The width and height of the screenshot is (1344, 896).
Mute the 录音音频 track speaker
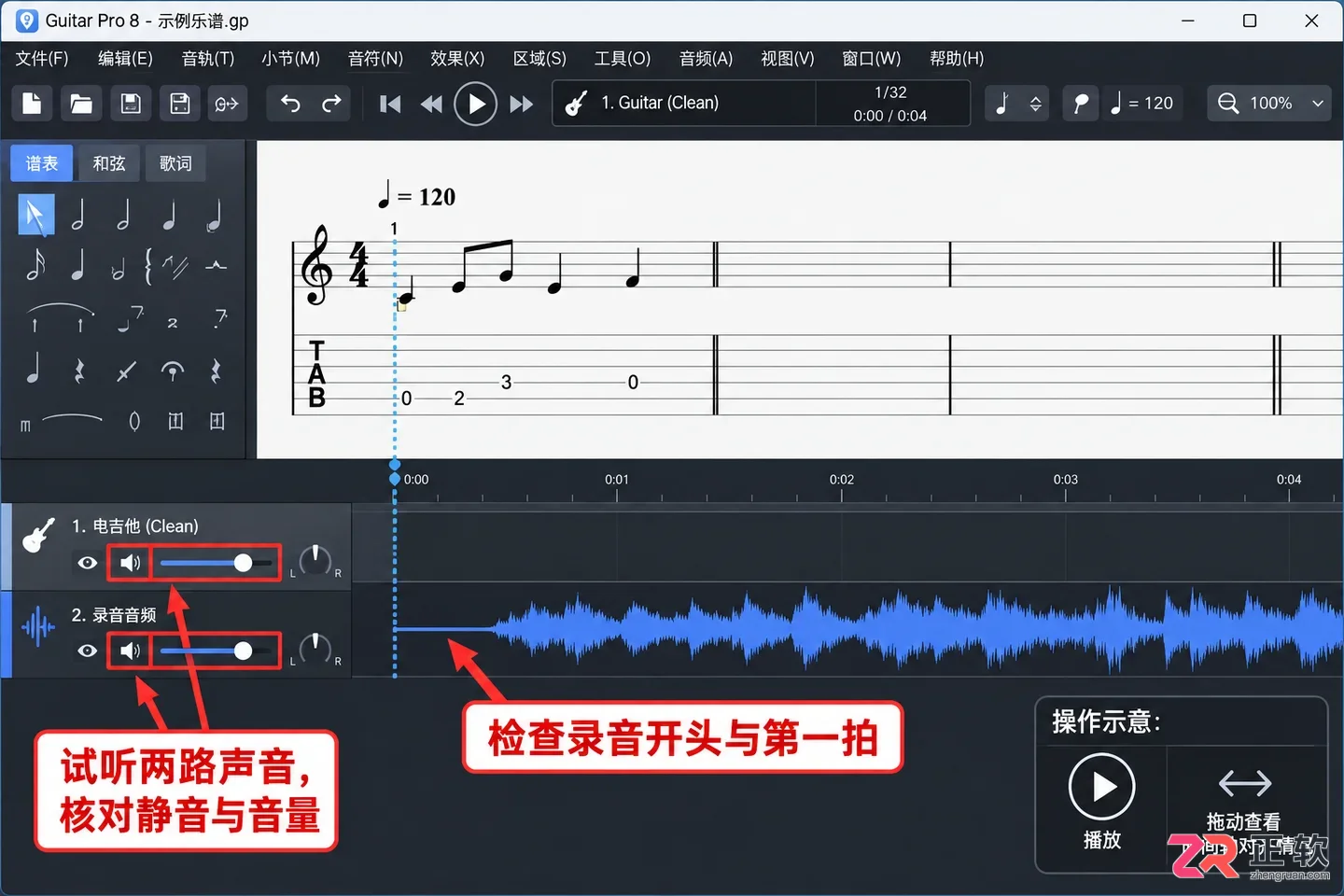point(130,650)
